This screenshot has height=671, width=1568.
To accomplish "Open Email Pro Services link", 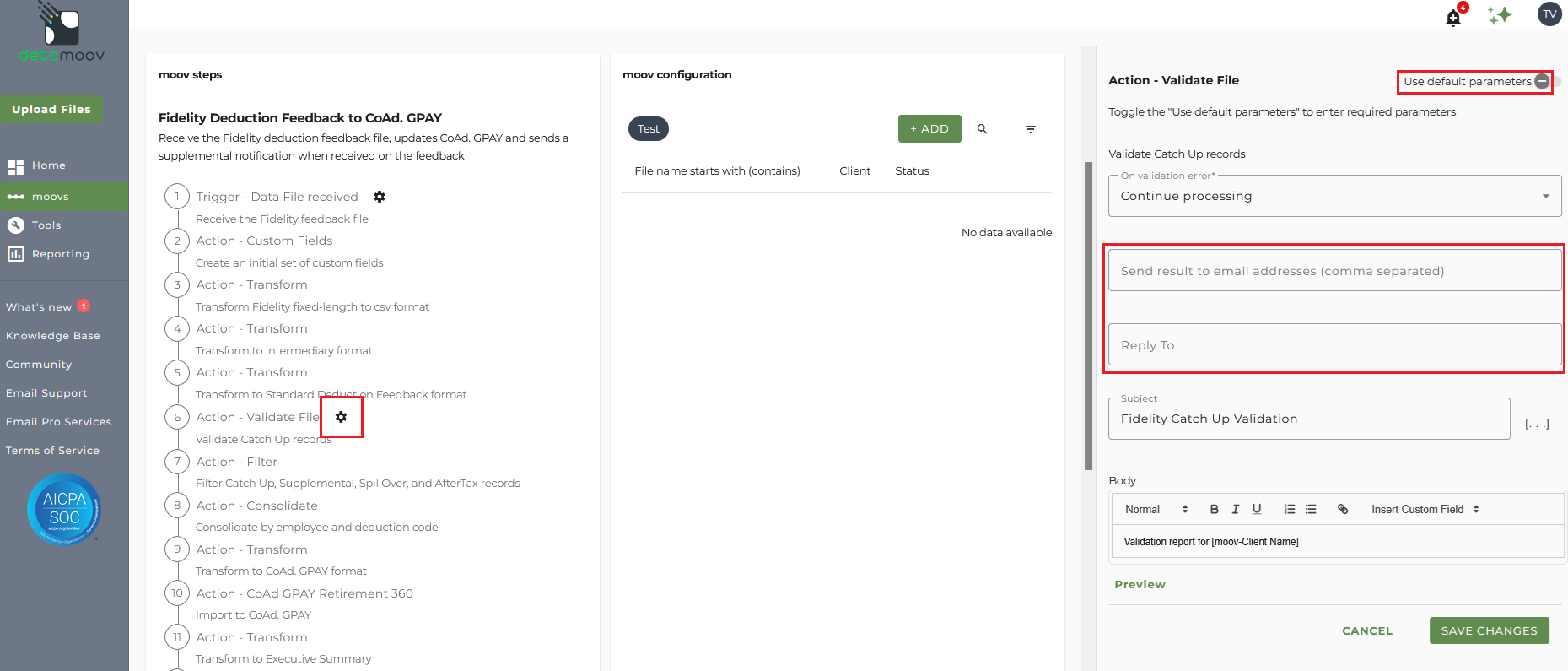I will [x=58, y=422].
